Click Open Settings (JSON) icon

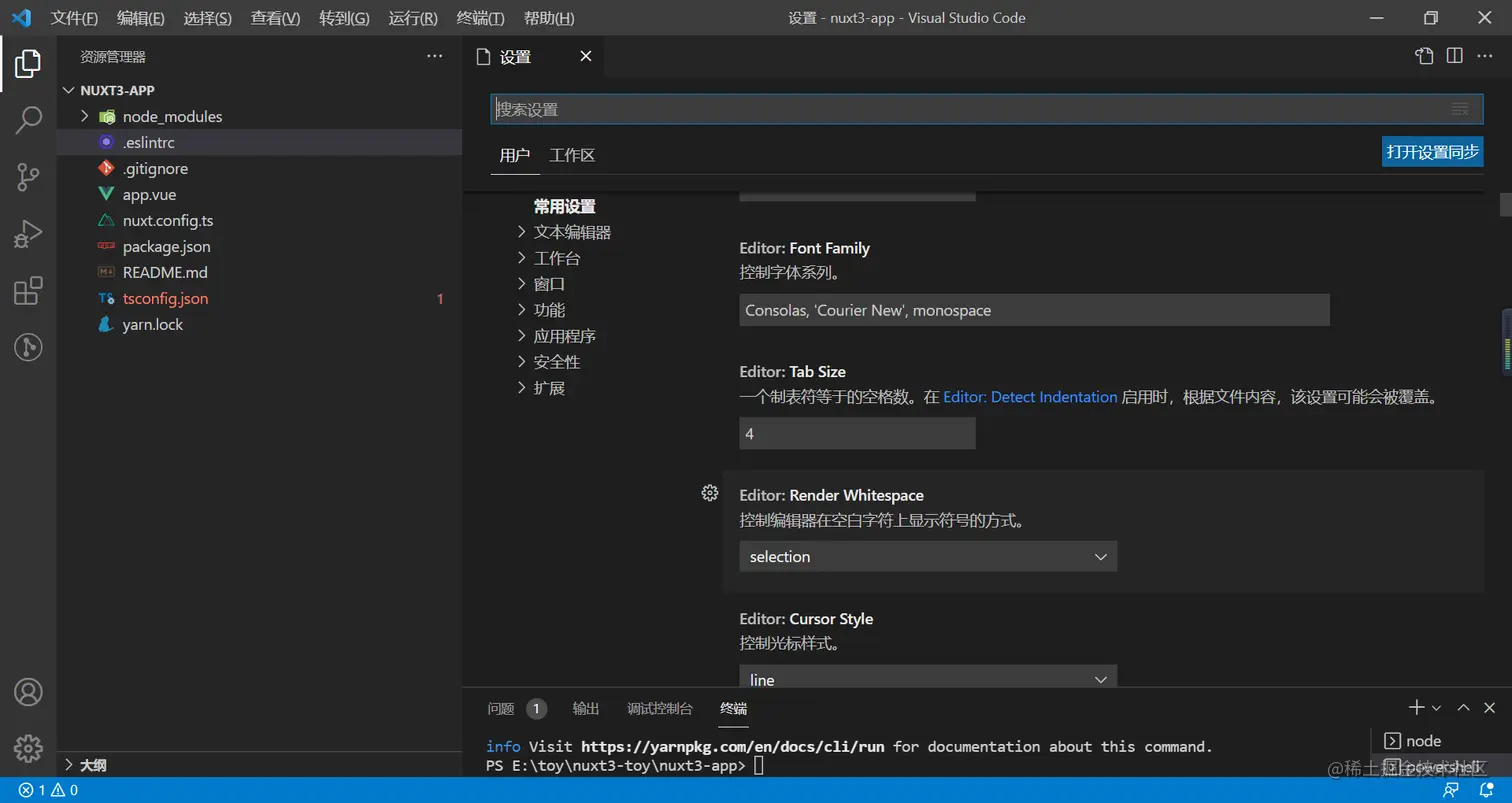pos(1424,56)
